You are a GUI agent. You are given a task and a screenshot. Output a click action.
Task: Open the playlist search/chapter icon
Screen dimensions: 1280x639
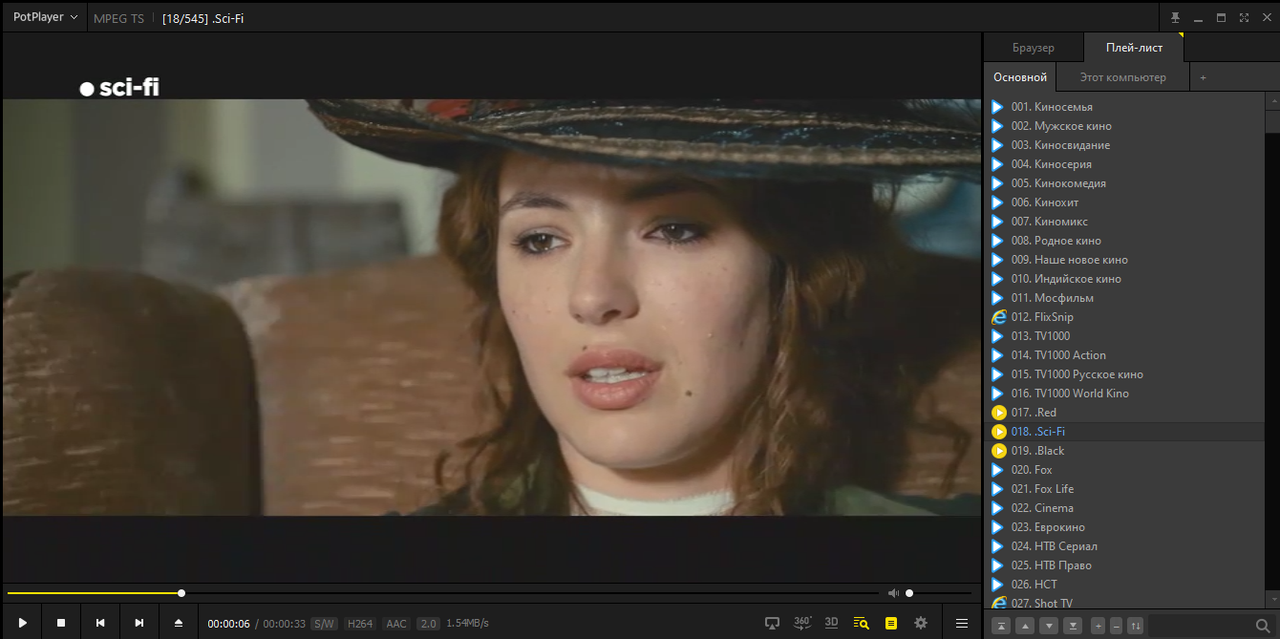point(861,623)
